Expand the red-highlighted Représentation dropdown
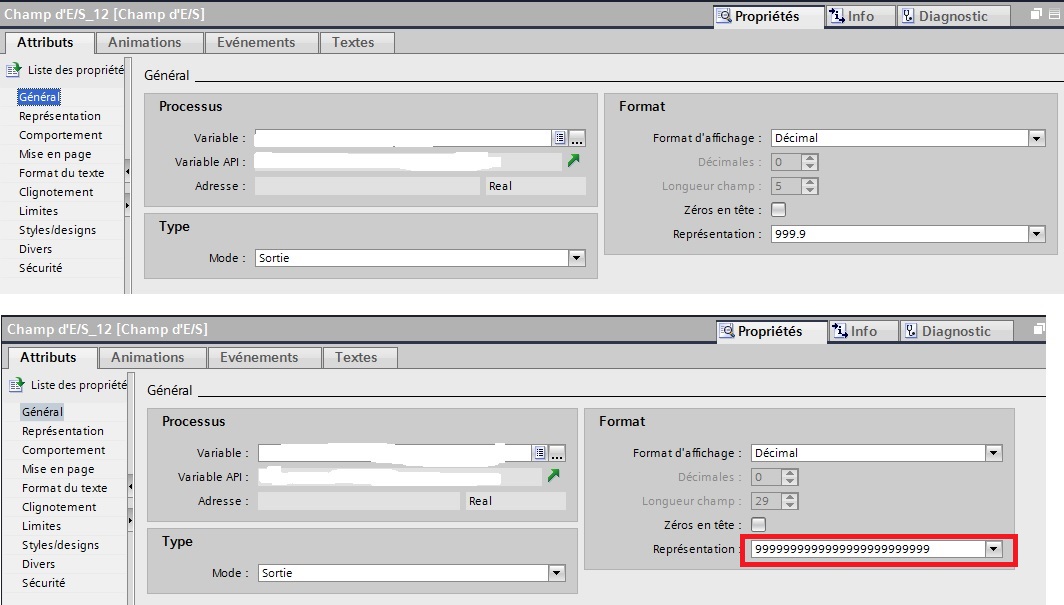Image resolution: width=1064 pixels, height=605 pixels. [993, 549]
